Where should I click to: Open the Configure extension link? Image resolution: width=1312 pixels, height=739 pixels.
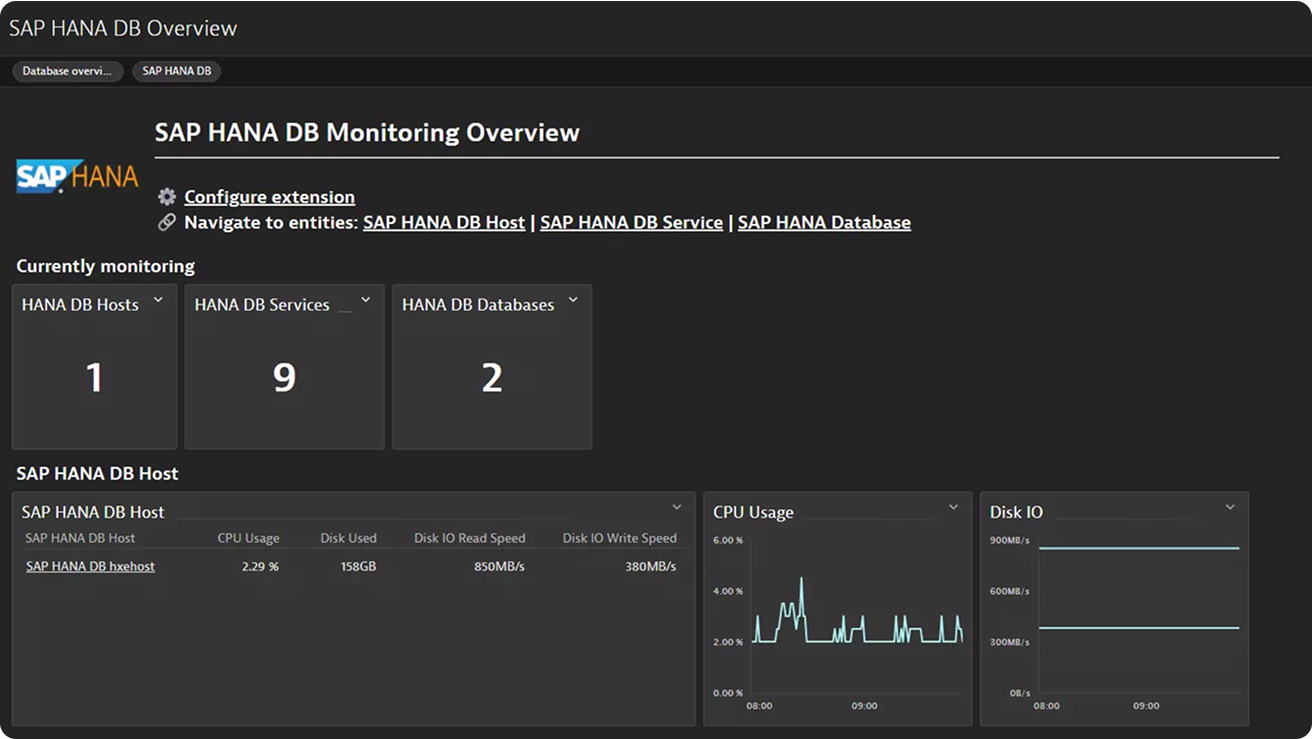(269, 197)
